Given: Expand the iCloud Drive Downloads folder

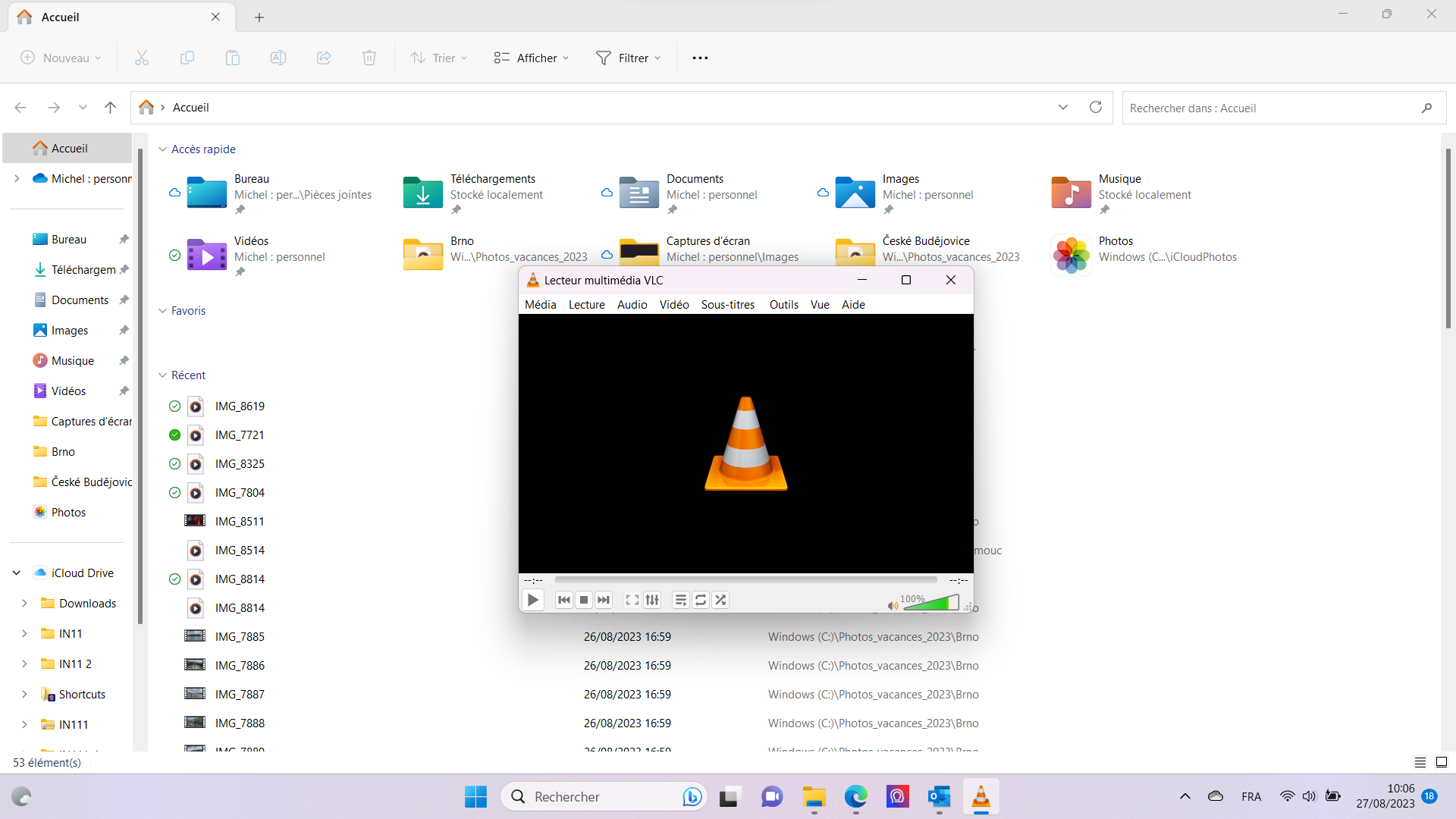Looking at the screenshot, I should [x=24, y=604].
